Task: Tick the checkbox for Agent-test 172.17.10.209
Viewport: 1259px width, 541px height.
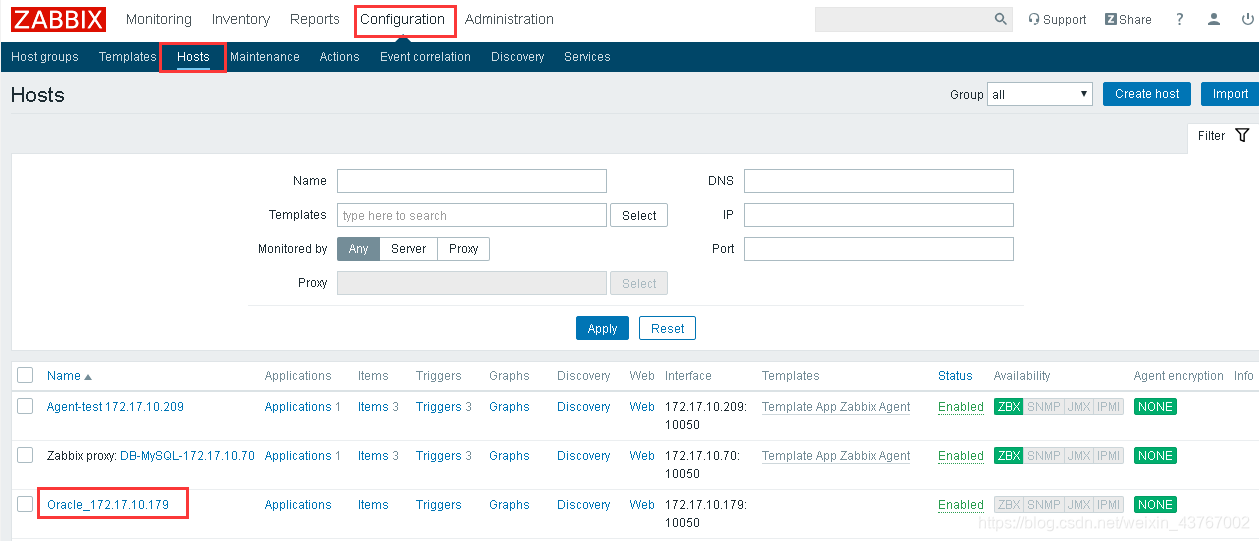Action: (25, 405)
